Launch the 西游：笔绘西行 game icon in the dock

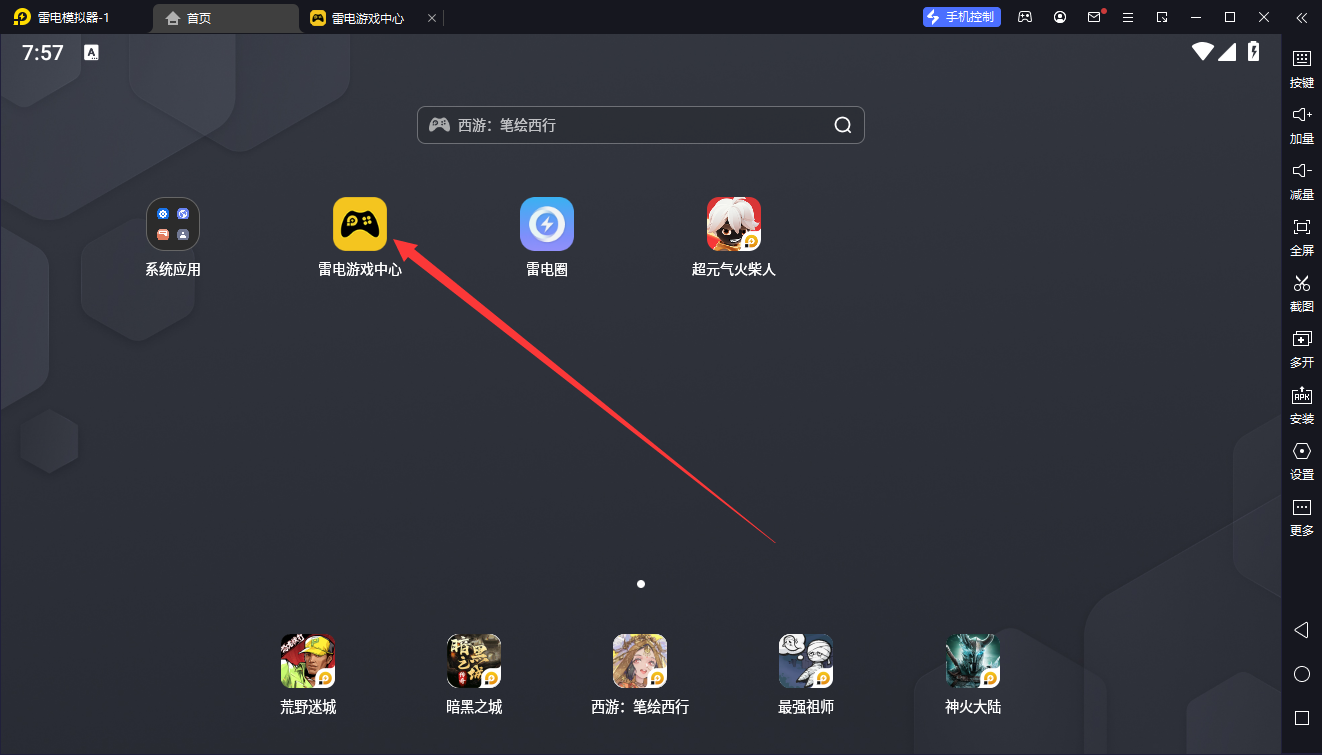coord(640,661)
